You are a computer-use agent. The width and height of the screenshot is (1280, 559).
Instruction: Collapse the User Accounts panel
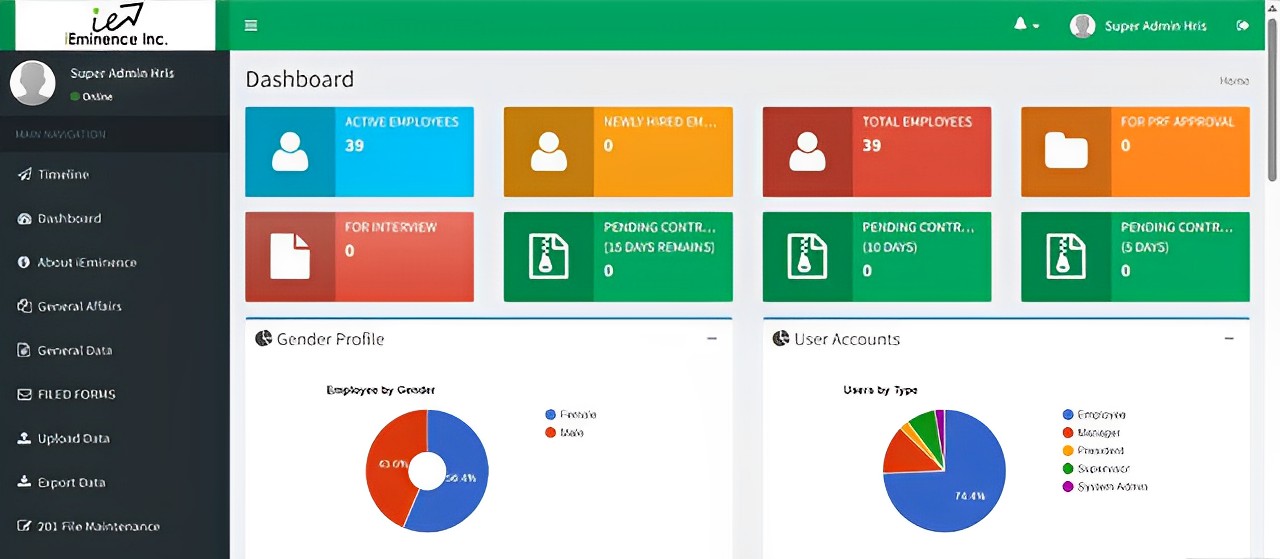click(1229, 339)
